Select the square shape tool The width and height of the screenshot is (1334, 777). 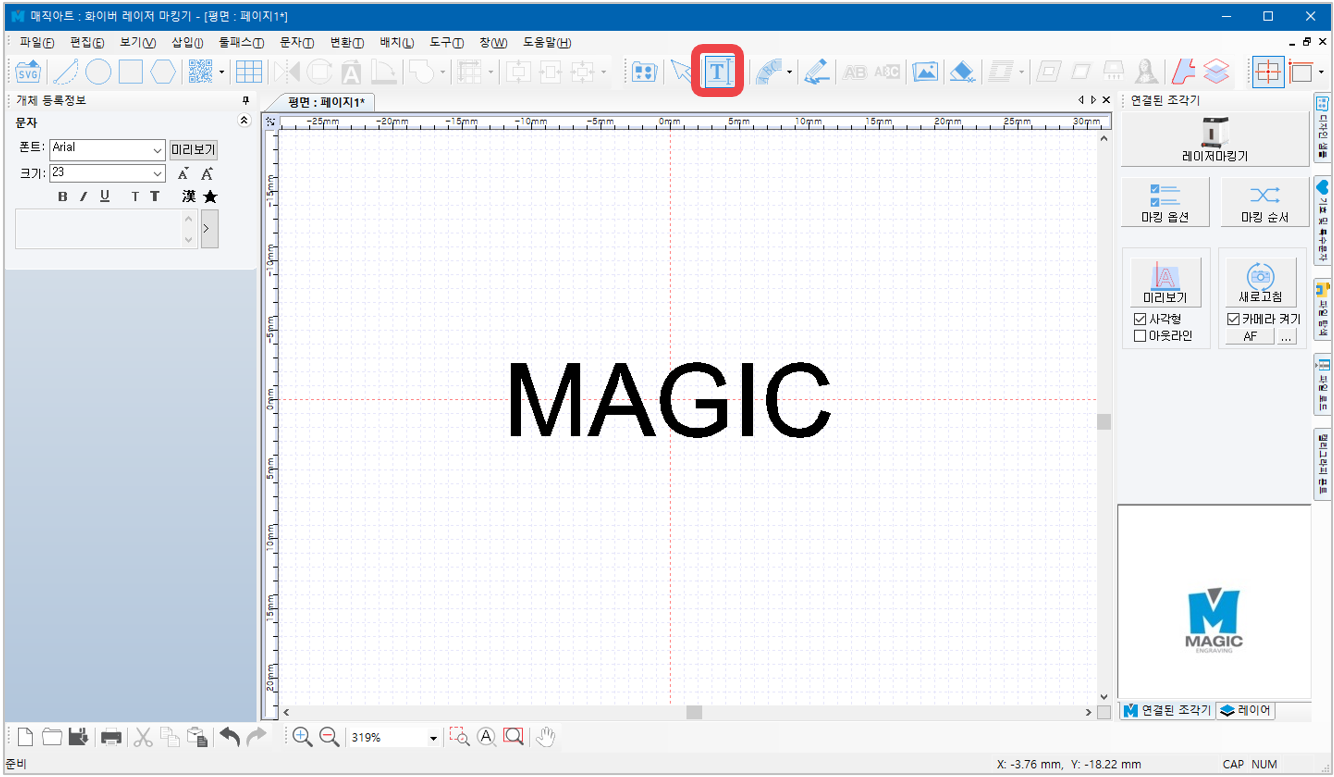131,72
